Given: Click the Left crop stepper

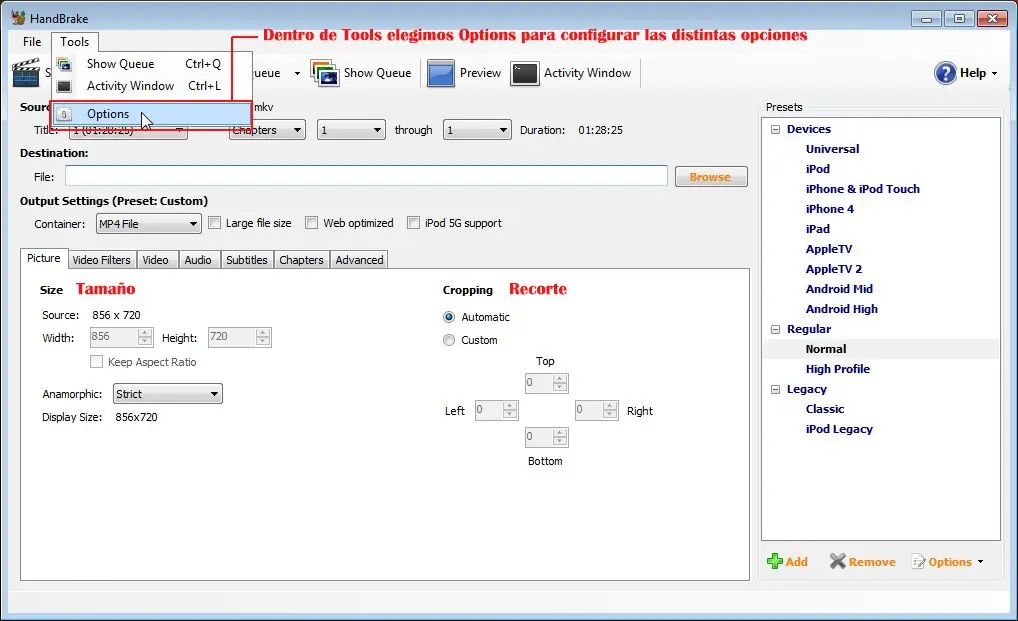Looking at the screenshot, I should (496, 410).
